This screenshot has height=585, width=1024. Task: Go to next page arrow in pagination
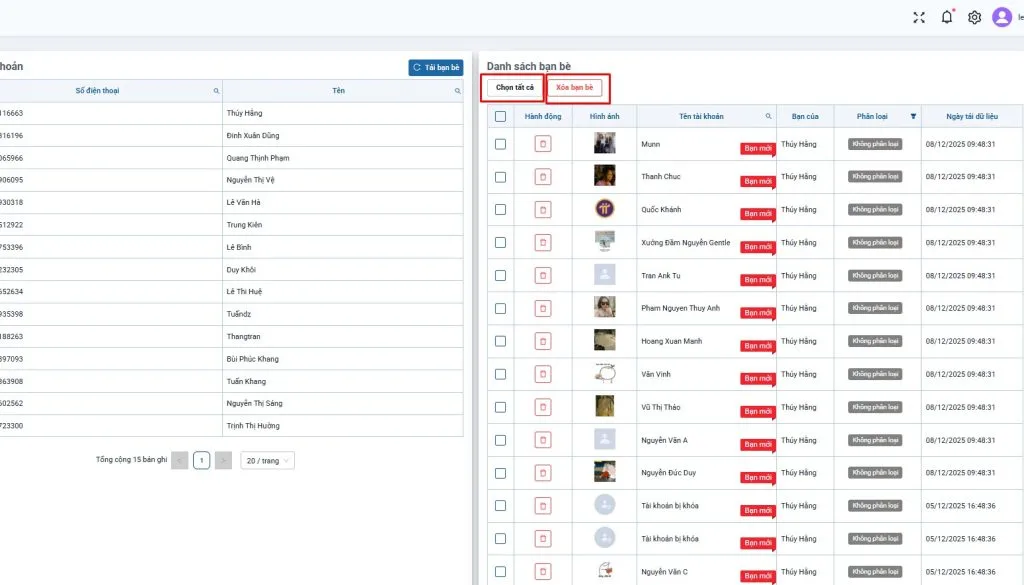tap(224, 460)
